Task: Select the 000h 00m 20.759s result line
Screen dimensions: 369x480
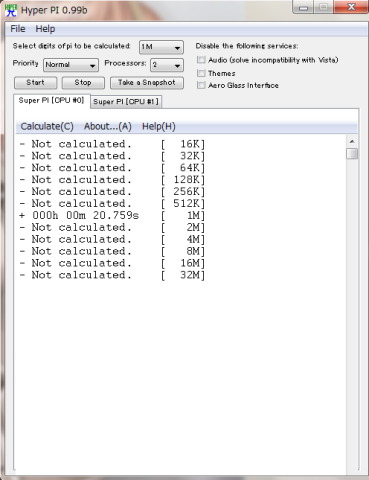Action: [x=112, y=215]
